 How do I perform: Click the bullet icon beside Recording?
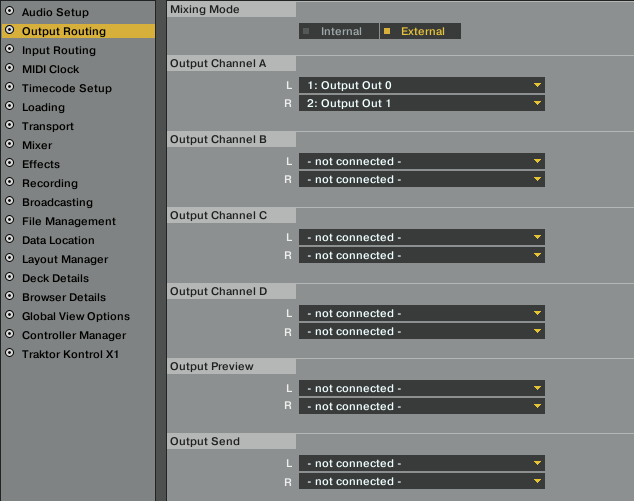tap(10, 183)
